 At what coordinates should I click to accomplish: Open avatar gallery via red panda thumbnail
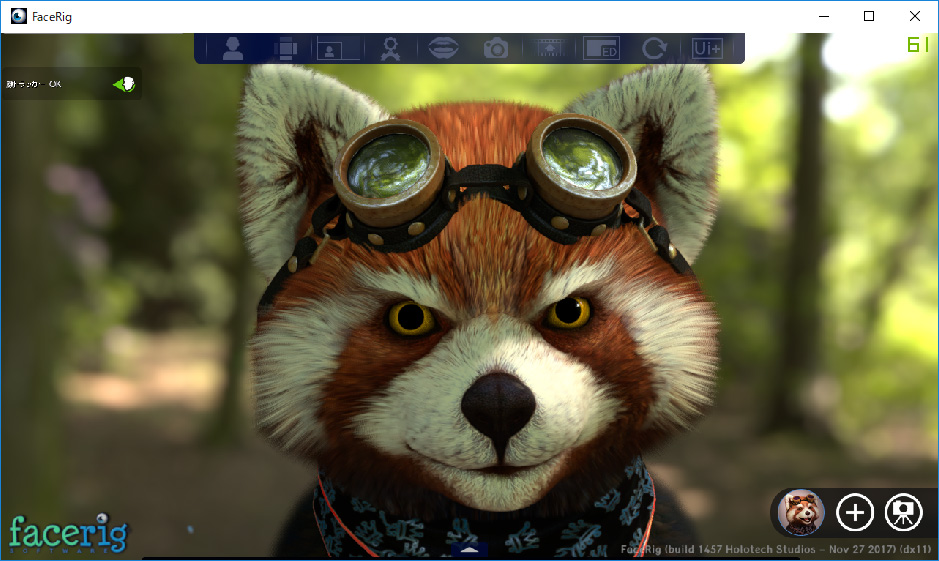pos(801,513)
